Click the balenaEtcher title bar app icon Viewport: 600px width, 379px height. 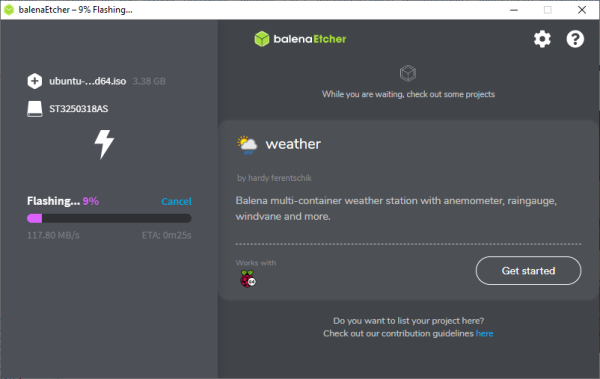click(9, 10)
